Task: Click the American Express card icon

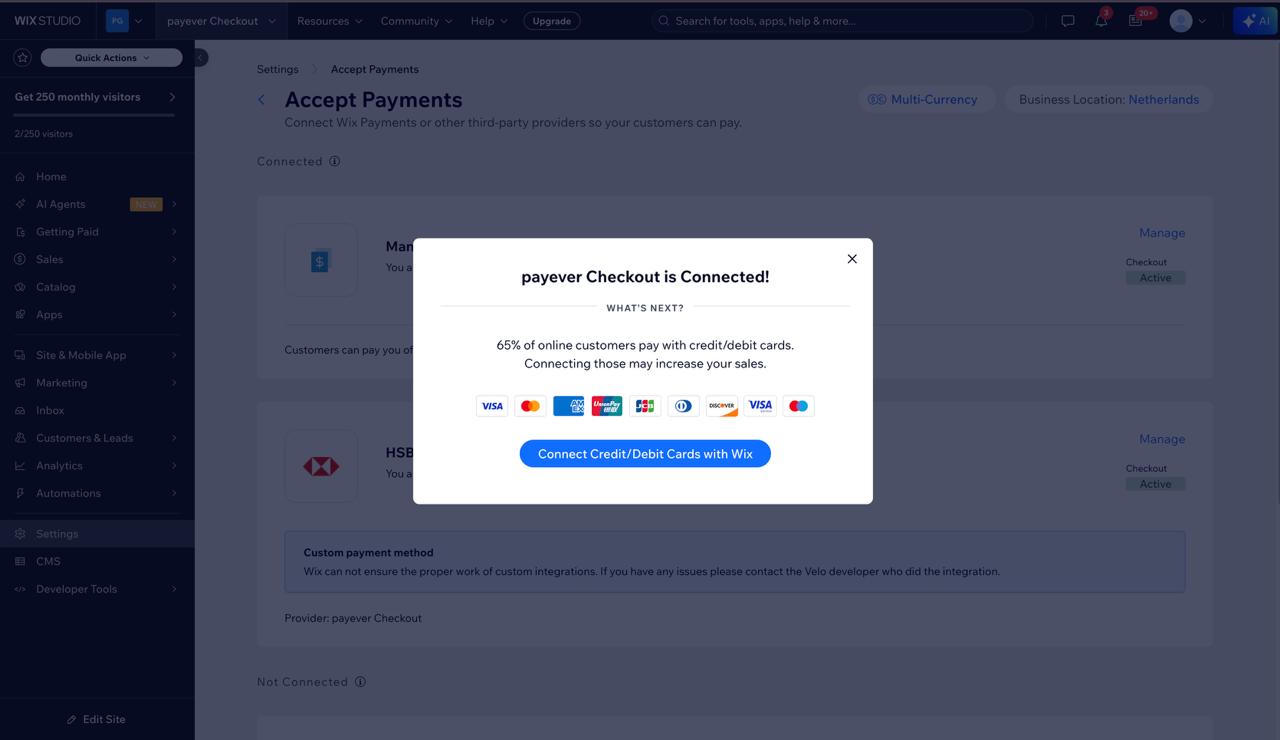Action: coord(568,406)
